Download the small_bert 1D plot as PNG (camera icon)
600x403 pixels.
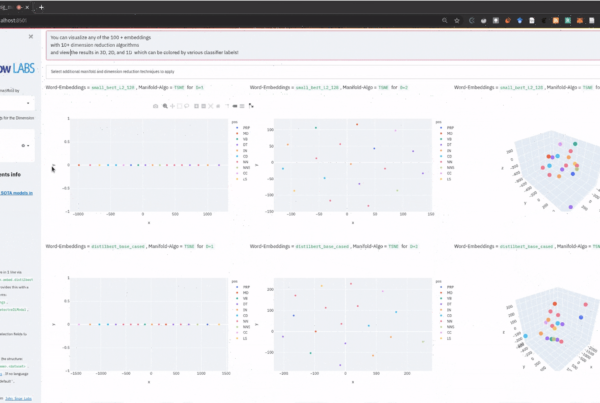click(155, 106)
